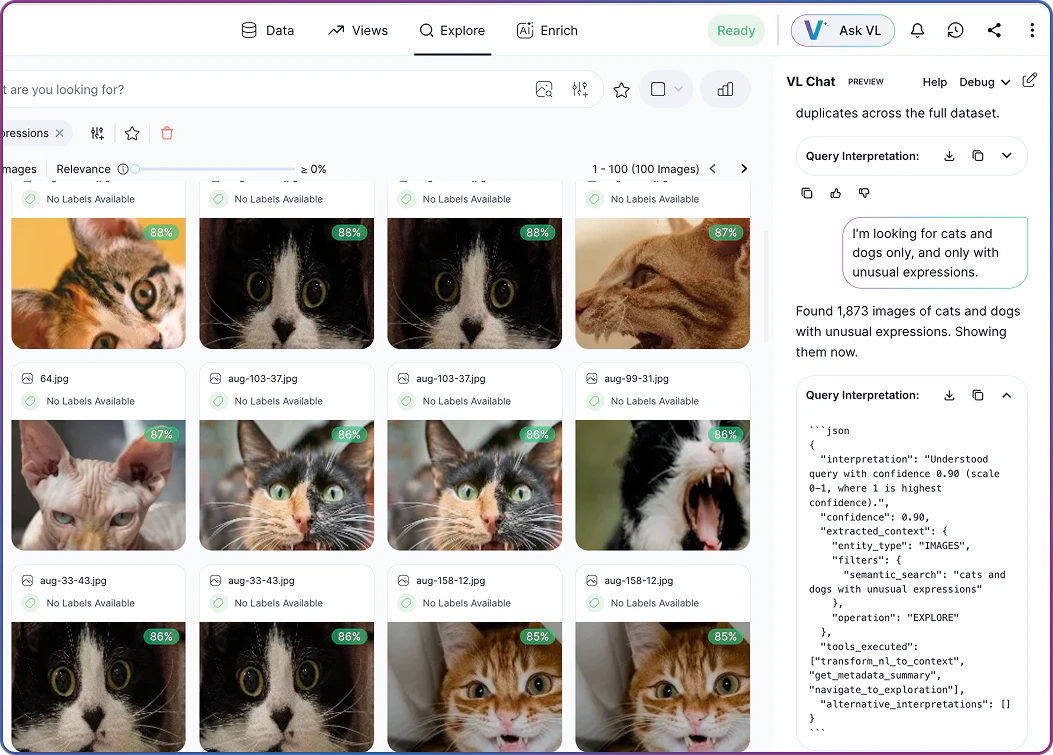Switch to the Data tab

pos(268,30)
